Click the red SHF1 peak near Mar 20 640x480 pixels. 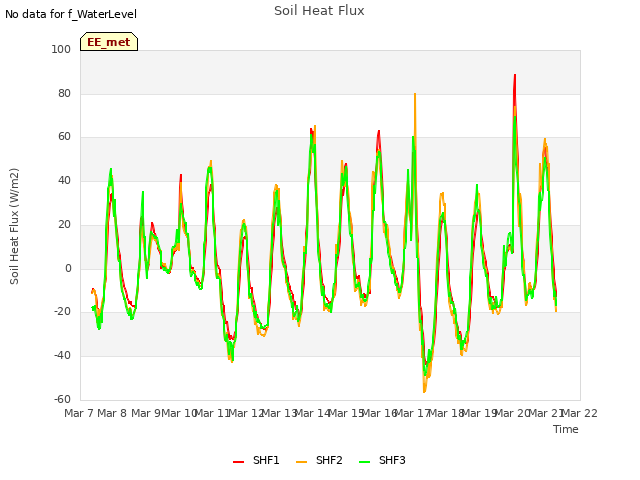[515, 76]
